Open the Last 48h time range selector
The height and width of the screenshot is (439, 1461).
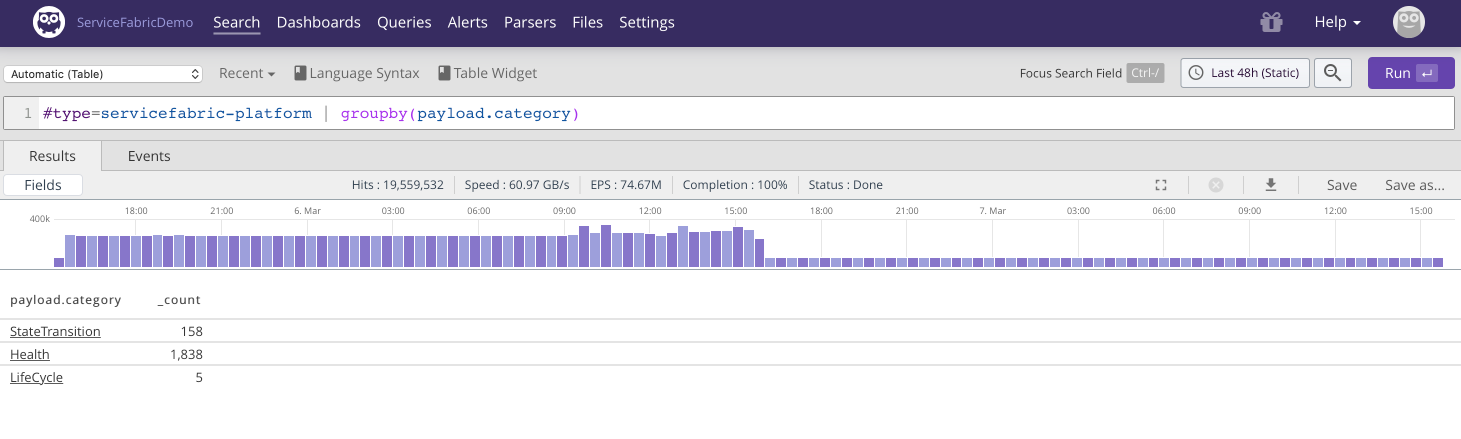[1245, 73]
